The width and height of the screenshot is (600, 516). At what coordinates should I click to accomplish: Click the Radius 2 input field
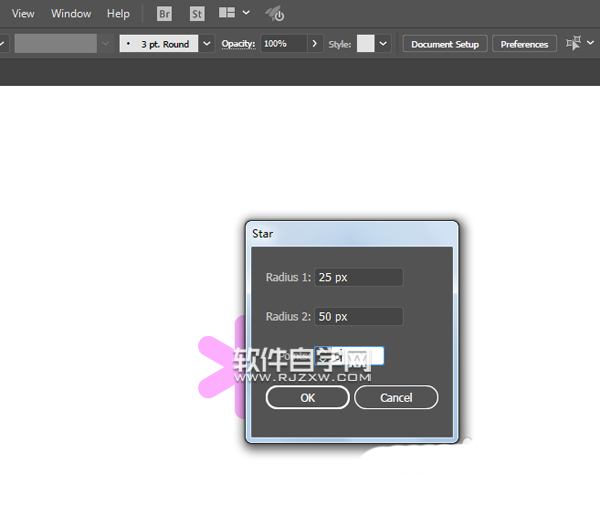tap(359, 317)
